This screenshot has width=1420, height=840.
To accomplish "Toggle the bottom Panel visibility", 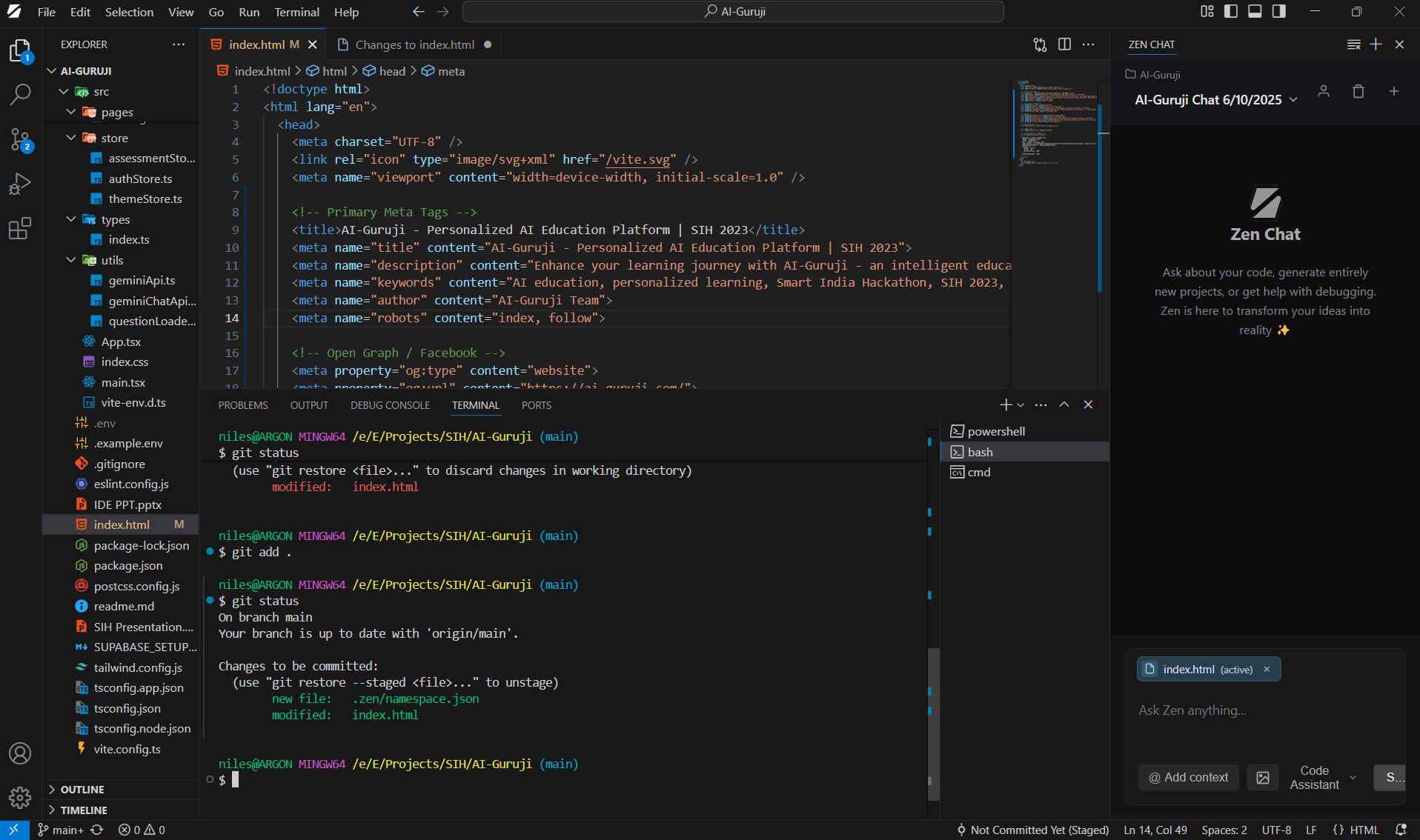I will tap(1255, 11).
